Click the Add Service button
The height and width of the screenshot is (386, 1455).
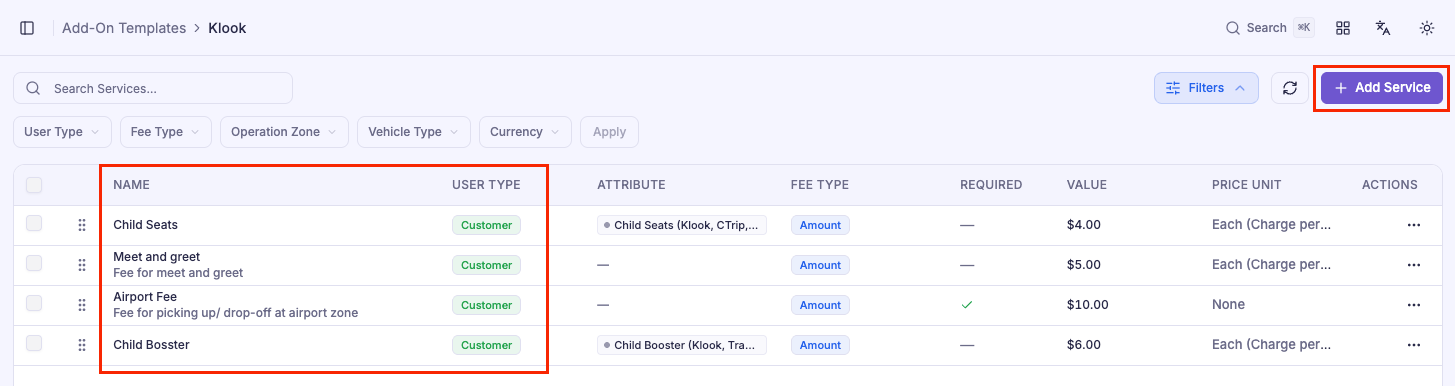pos(1382,88)
